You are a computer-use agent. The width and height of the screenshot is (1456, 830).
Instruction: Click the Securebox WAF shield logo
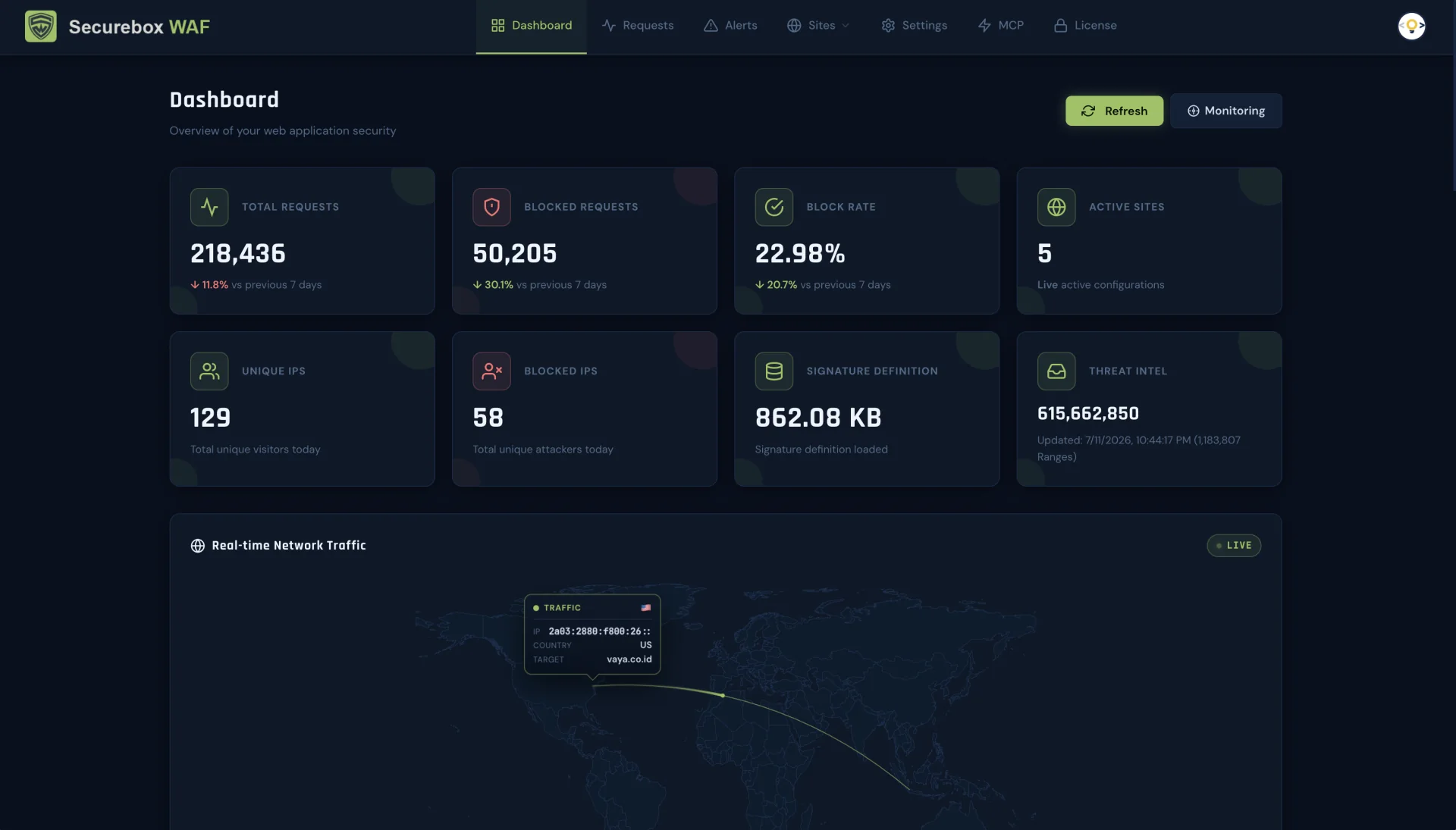[41, 26]
